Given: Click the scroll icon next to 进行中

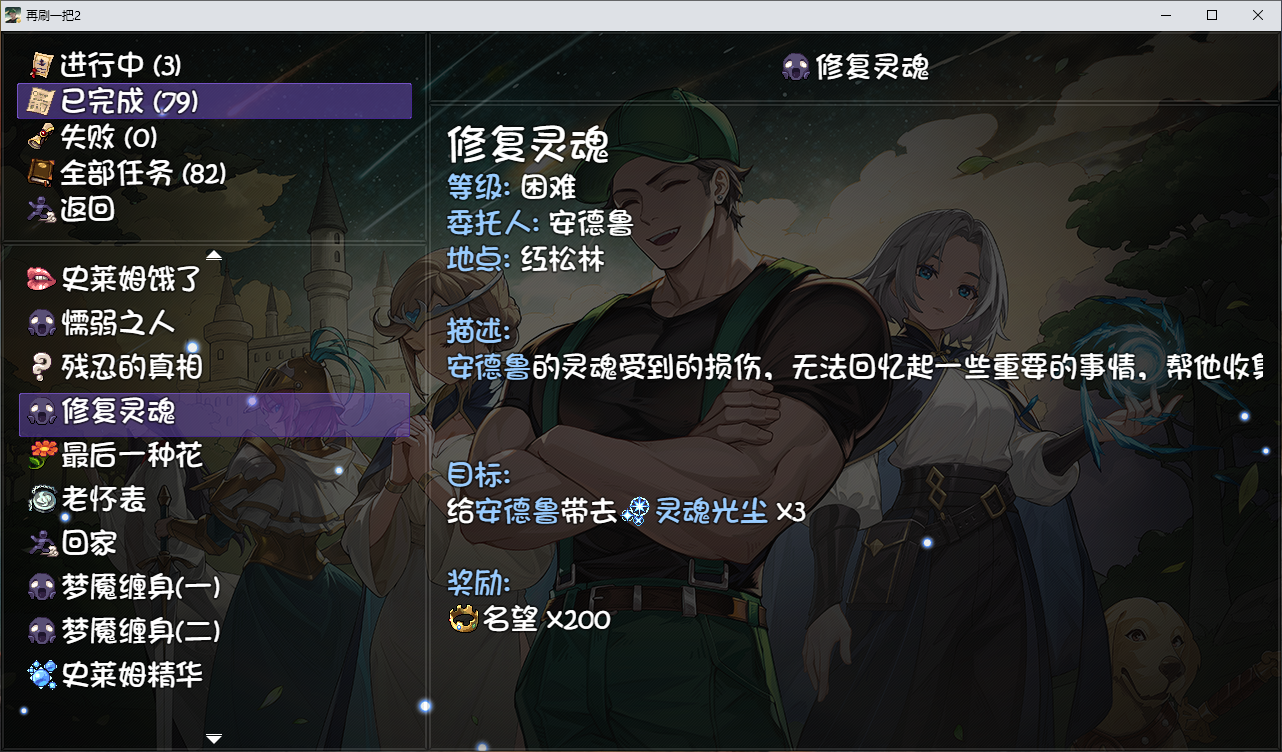Looking at the screenshot, I should coord(41,66).
